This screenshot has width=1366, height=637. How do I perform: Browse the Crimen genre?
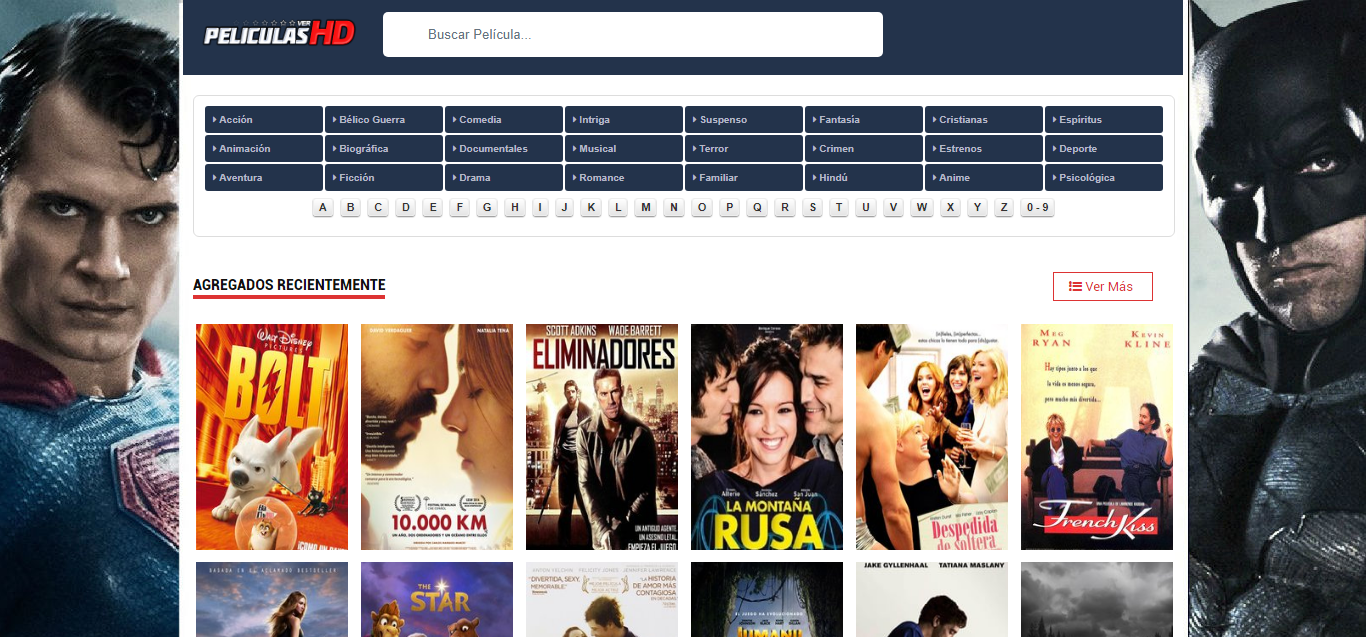point(864,149)
